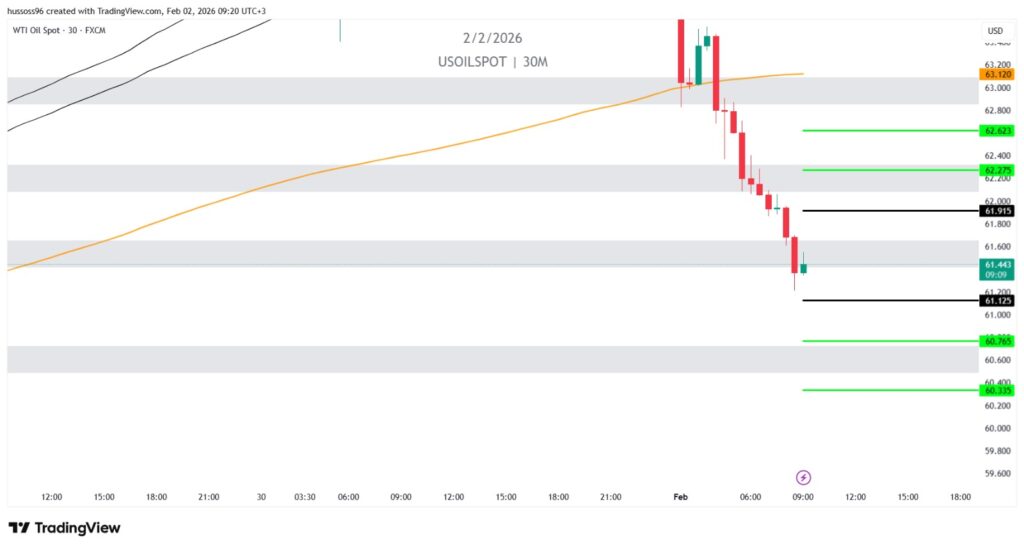Click the green 62.275 price tag
1024x549 pixels.
click(996, 170)
